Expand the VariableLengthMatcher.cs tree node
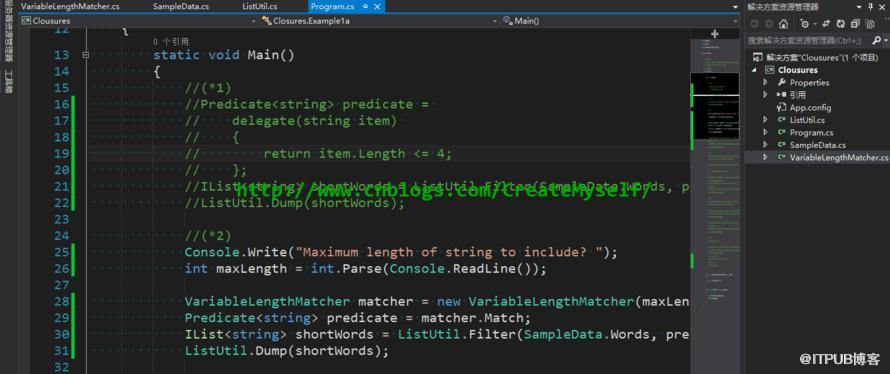Image resolution: width=890 pixels, height=374 pixels. (x=766, y=157)
